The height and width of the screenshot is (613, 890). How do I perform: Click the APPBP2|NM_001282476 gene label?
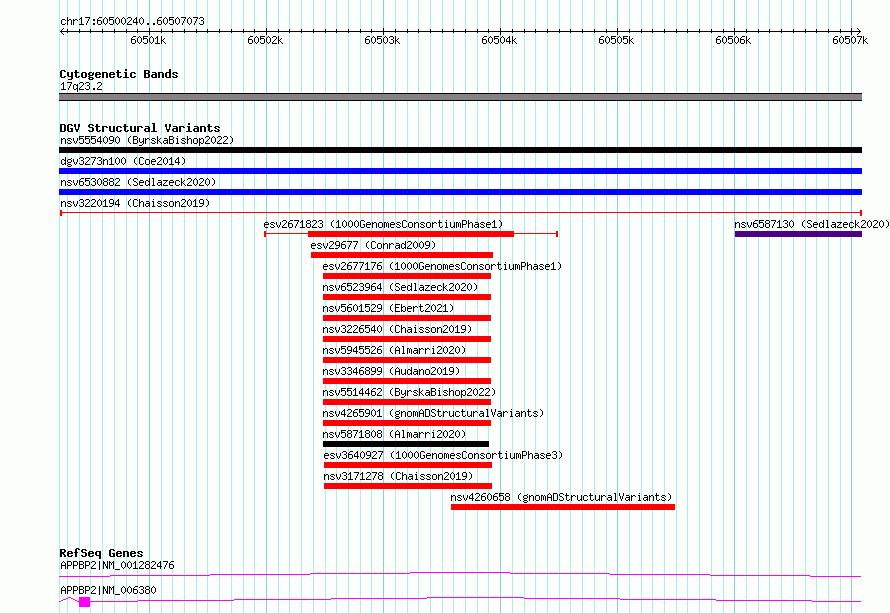[117, 565]
